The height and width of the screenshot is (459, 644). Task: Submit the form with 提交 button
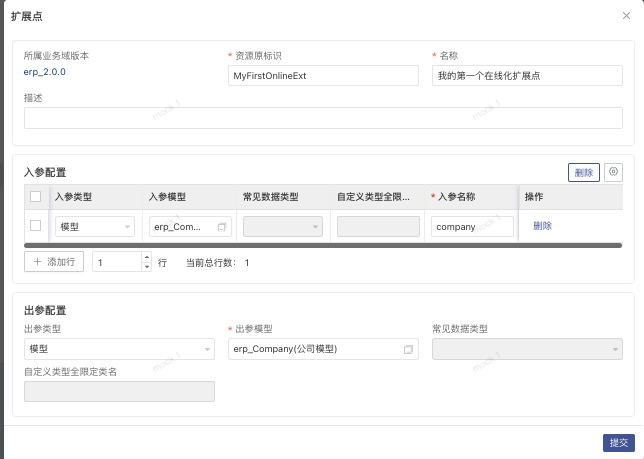click(619, 443)
